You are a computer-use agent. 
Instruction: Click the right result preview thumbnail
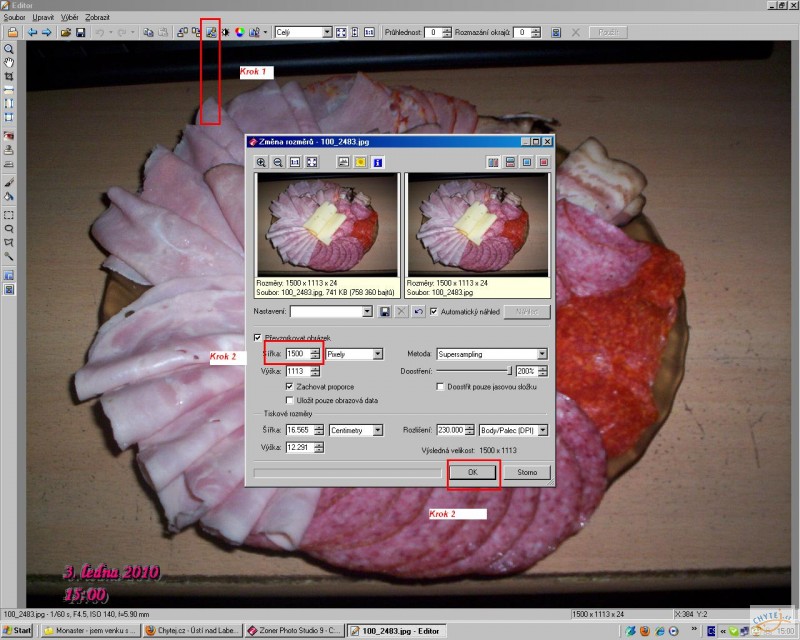pyautogui.click(x=478, y=225)
